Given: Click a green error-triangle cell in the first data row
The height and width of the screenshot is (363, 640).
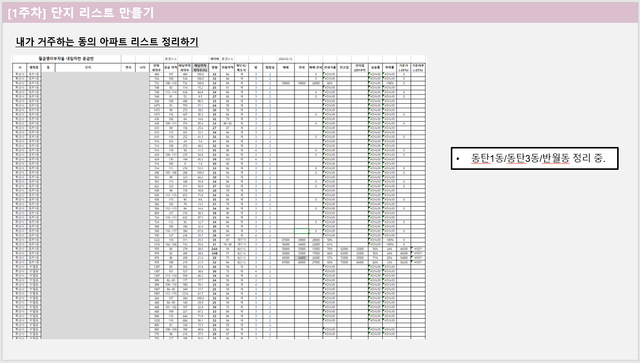Looking at the screenshot, I should [329, 75].
